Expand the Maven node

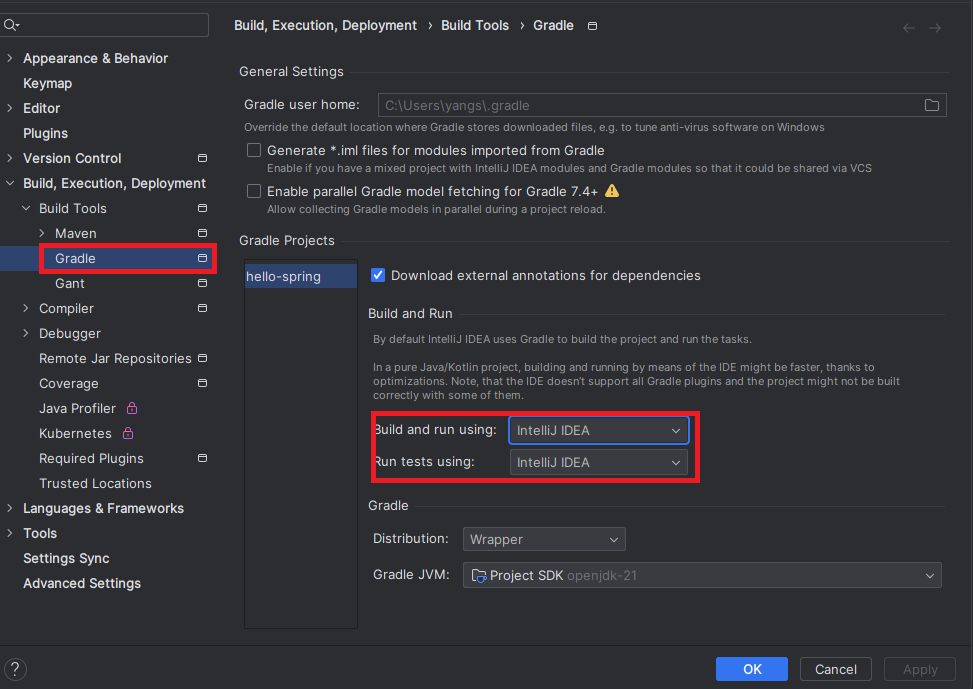pos(42,233)
